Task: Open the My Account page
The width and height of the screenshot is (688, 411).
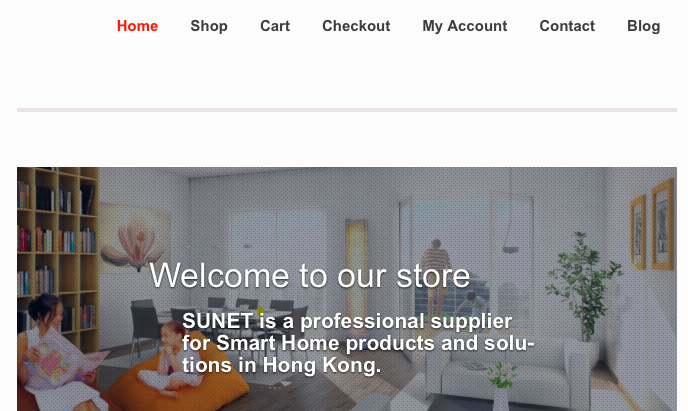Action: [465, 26]
